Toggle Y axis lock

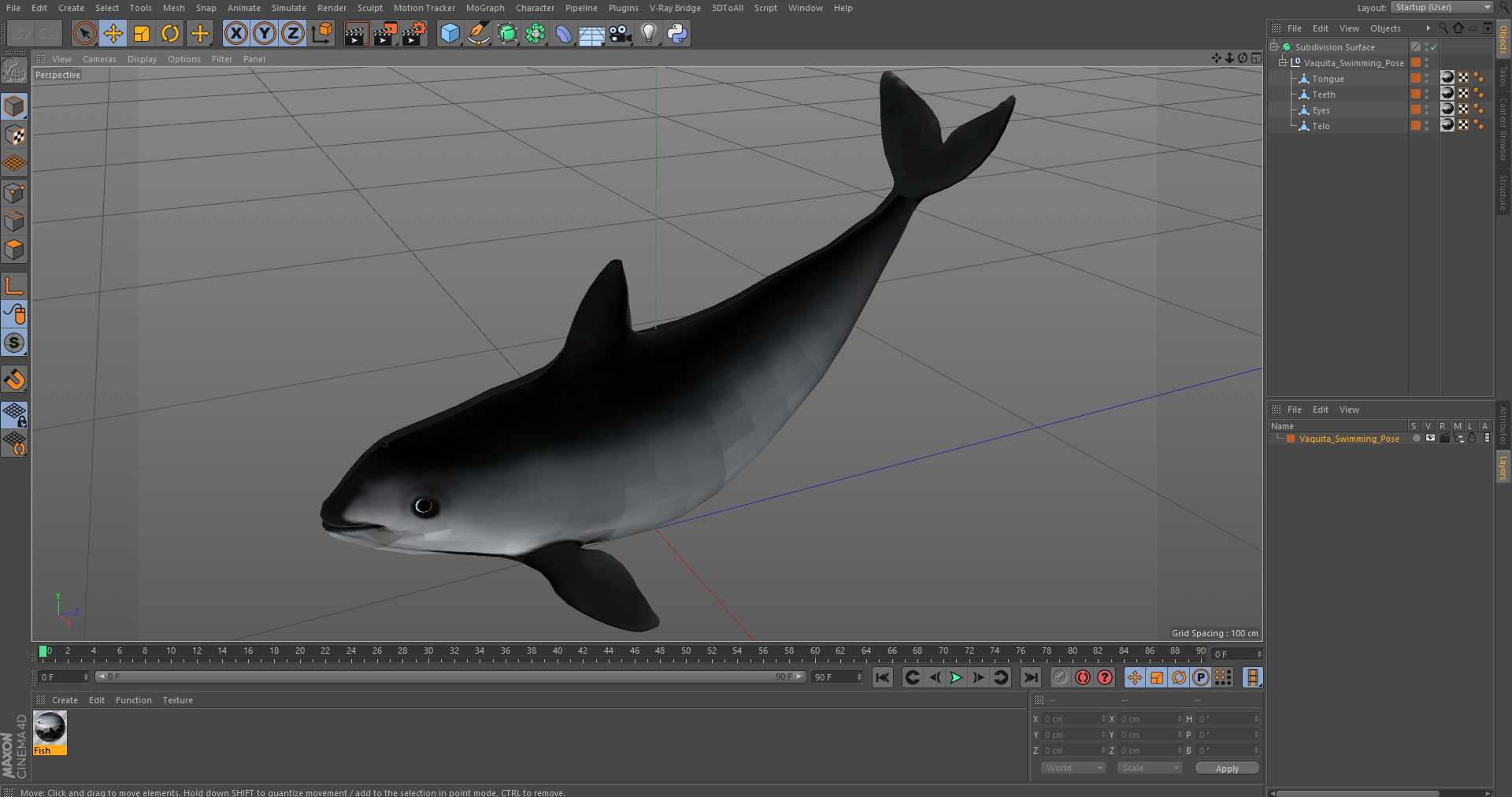click(x=265, y=33)
